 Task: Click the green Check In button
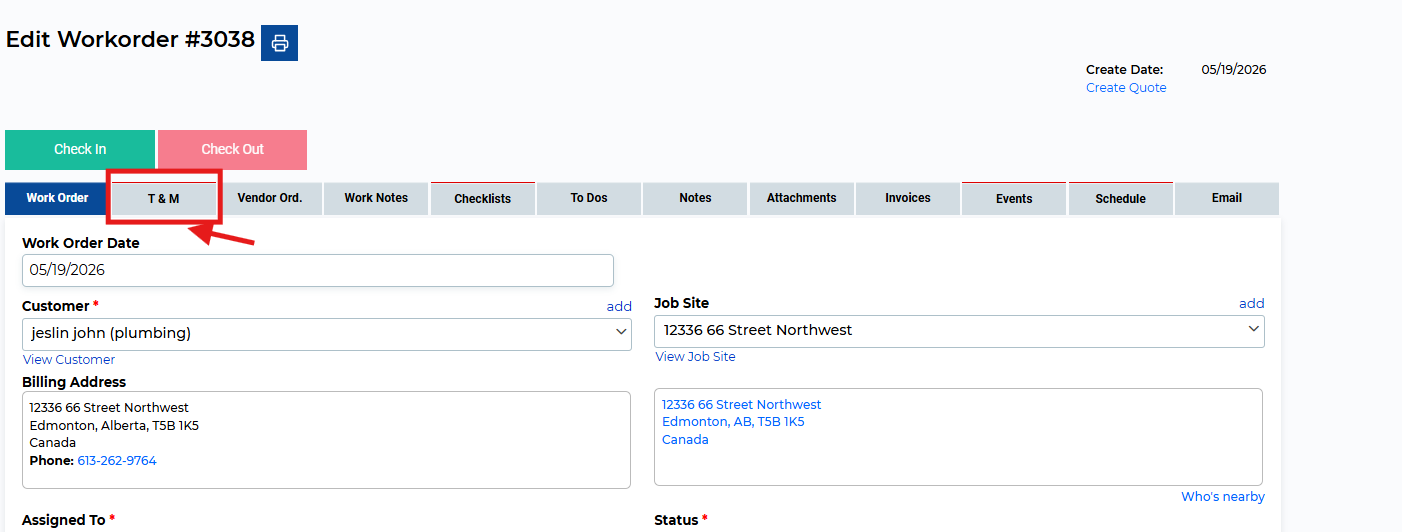tap(80, 149)
